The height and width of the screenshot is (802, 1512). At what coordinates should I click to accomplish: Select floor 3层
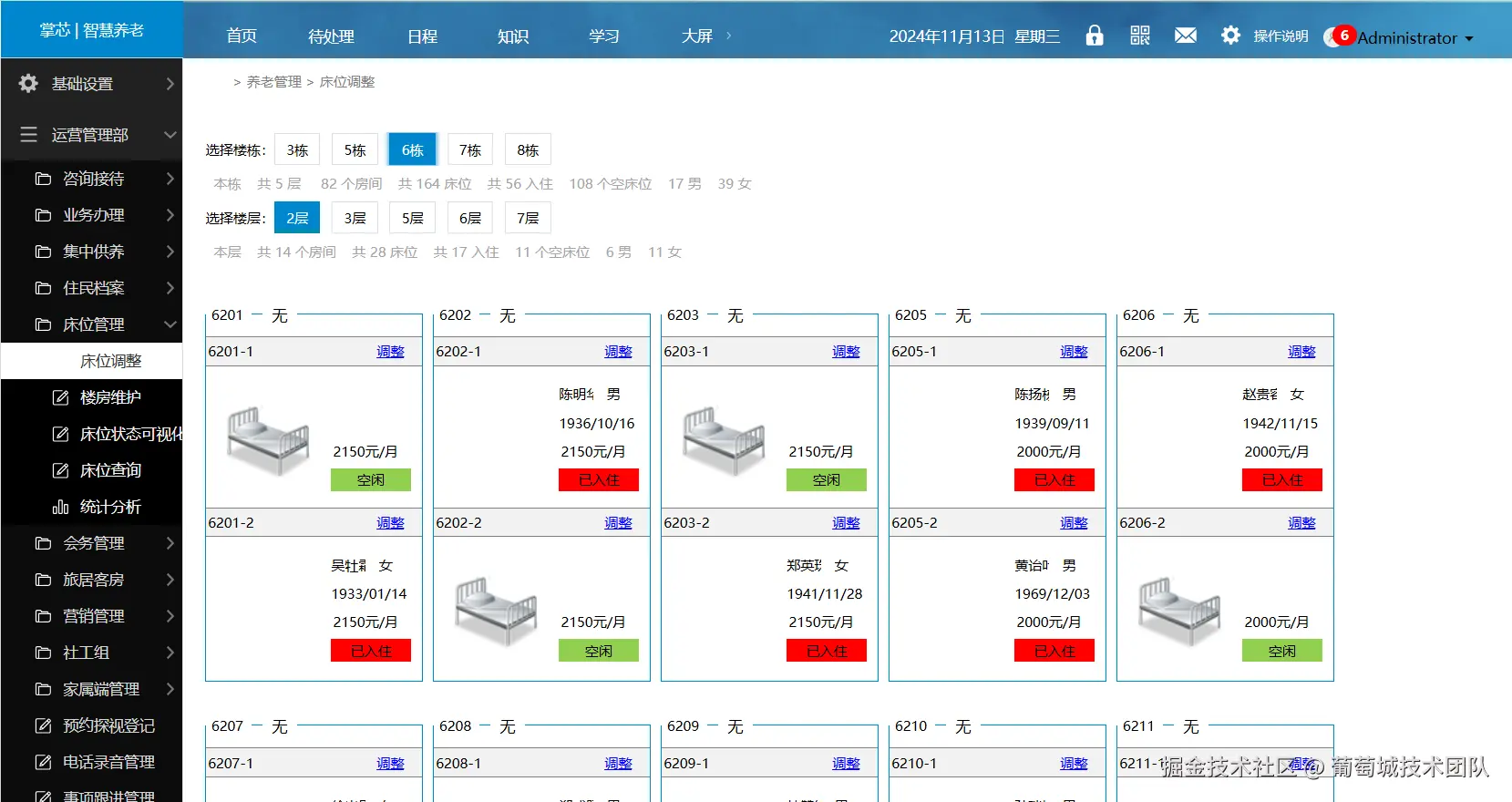pos(355,218)
